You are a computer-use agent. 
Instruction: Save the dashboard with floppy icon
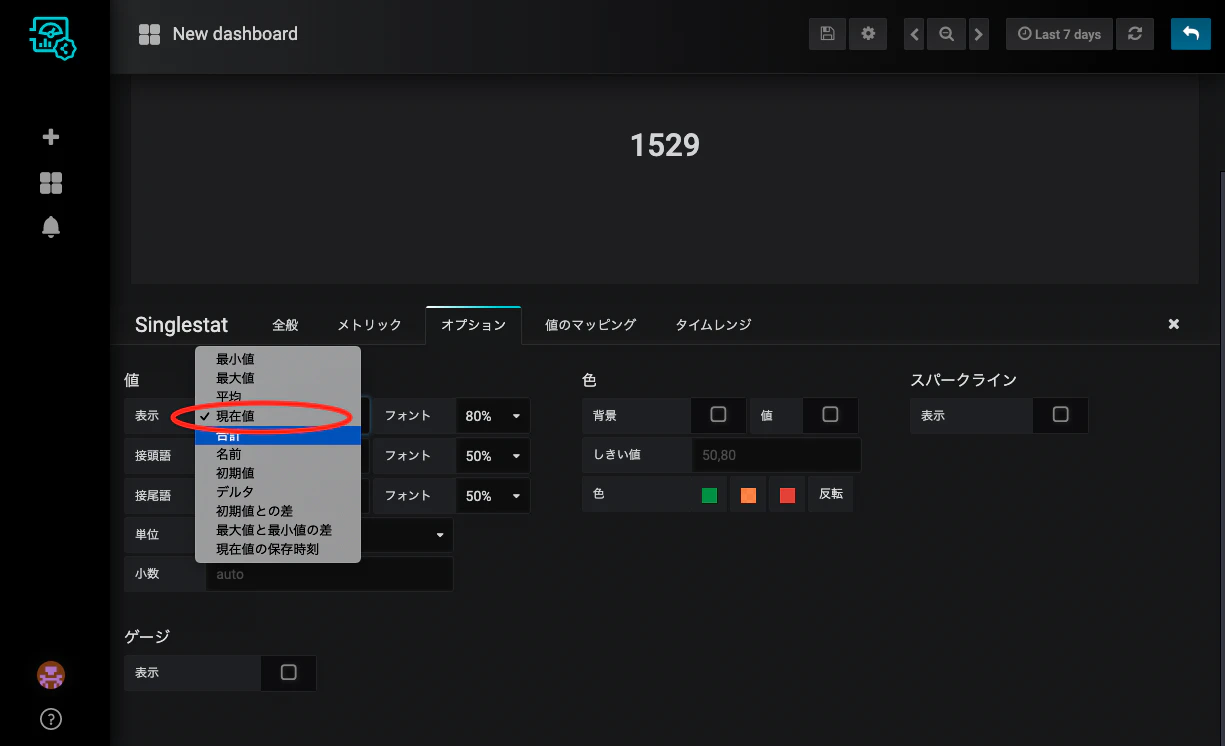pyautogui.click(x=827, y=34)
